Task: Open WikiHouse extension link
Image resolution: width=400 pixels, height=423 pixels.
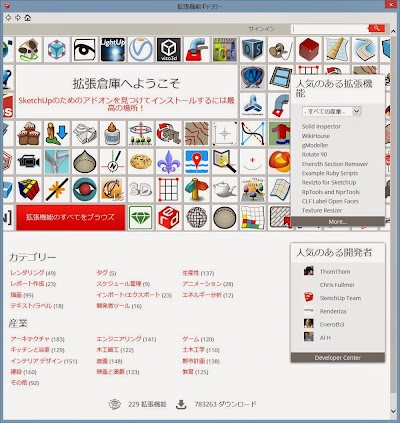Action: click(316, 136)
